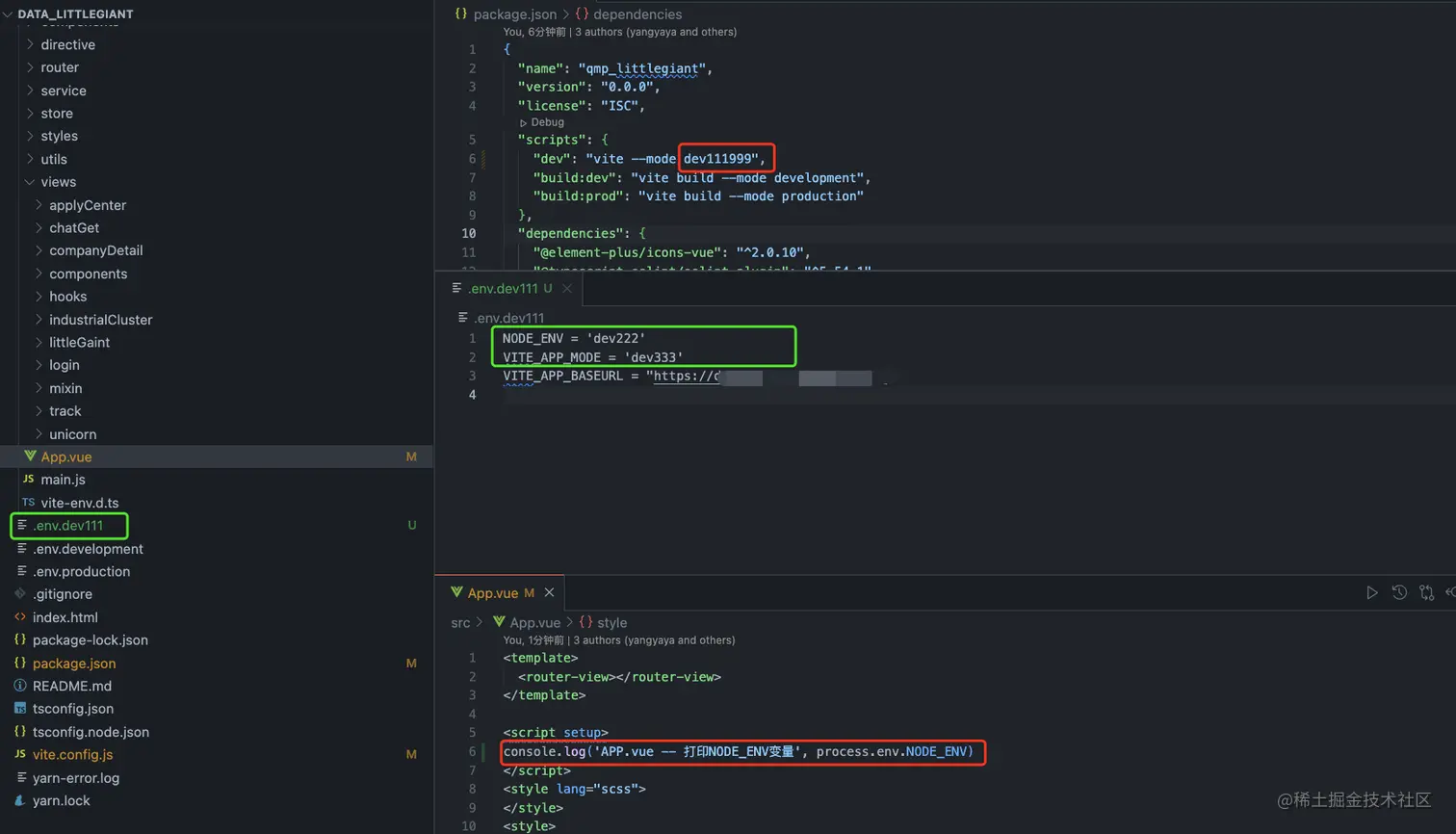This screenshot has height=834, width=1456.
Task: Expand the chatGet folder
Action: pyautogui.click(x=39, y=227)
